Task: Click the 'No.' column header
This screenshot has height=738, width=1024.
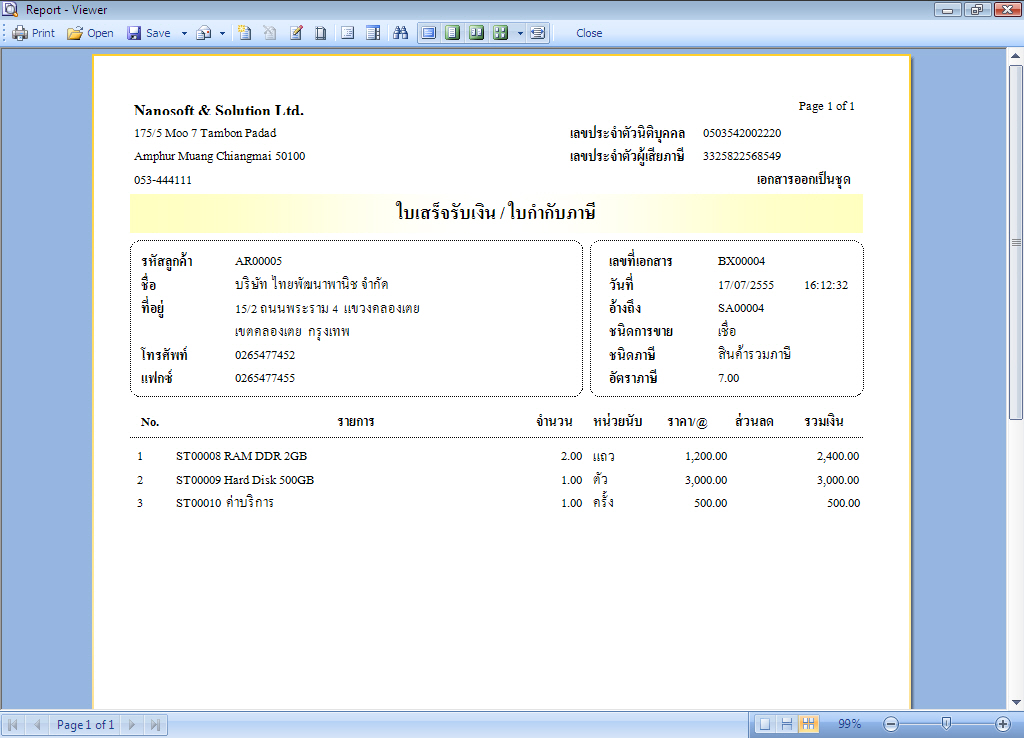Action: pyautogui.click(x=150, y=422)
